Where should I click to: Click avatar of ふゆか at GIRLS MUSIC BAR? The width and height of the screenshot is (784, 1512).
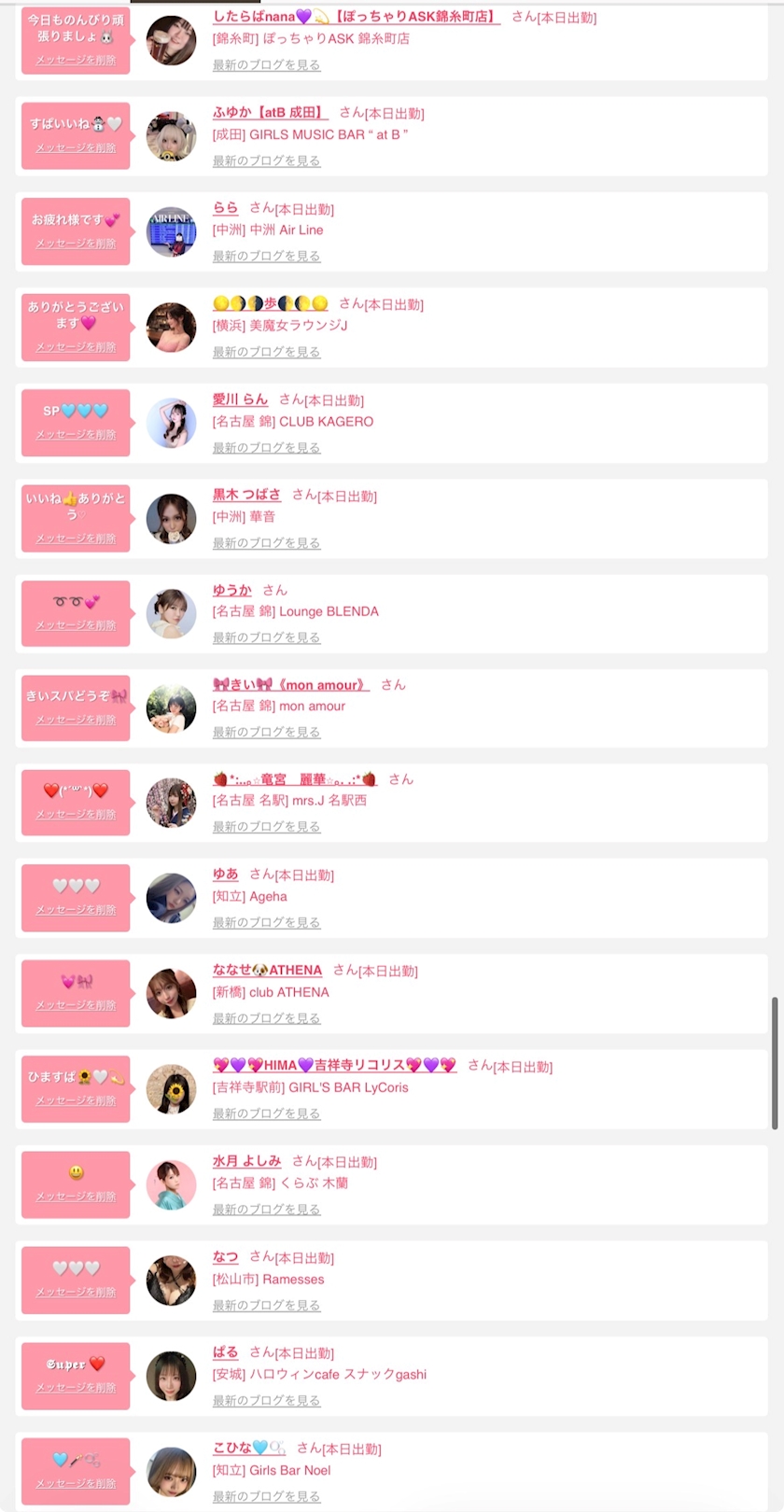pos(172,136)
